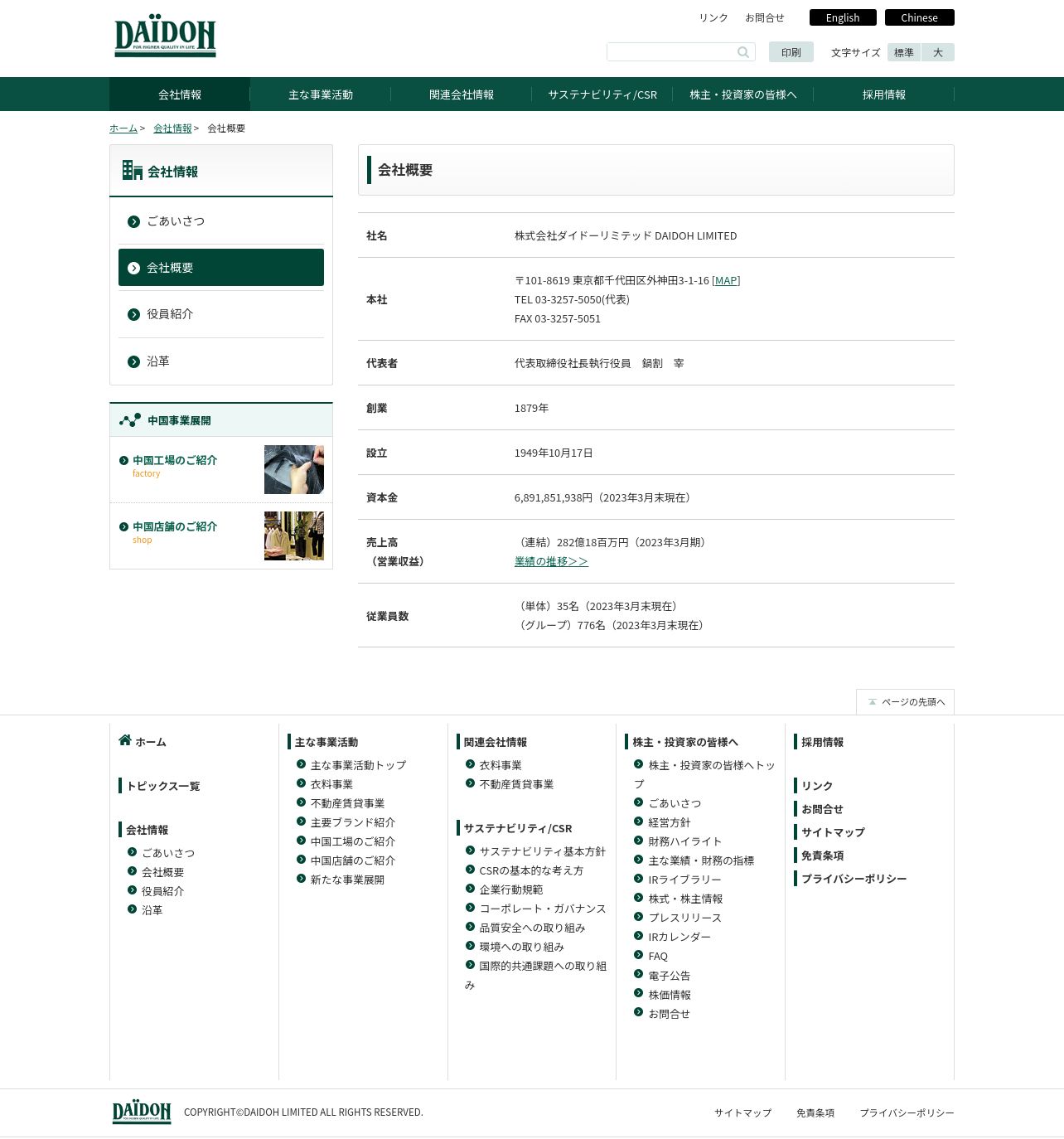Click the building icon beside 会社情報 sidebar heading
The width and height of the screenshot is (1064, 1139).
click(133, 170)
